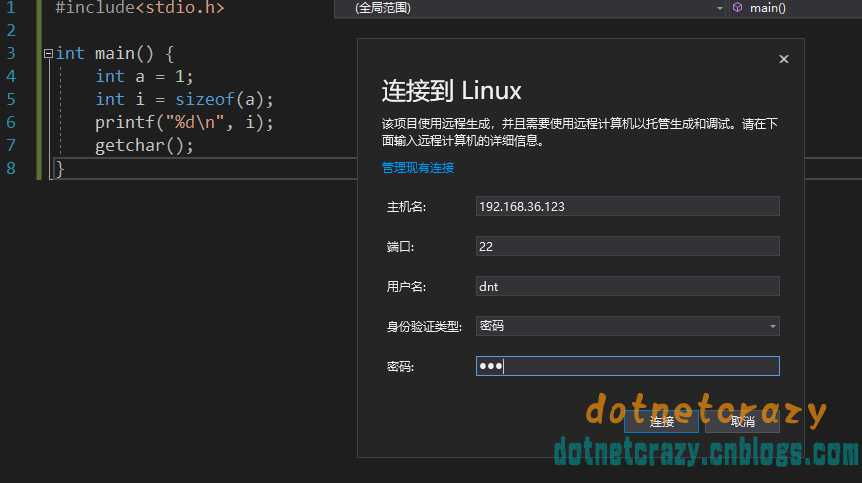This screenshot has height=483, width=862.
Task: Collapse the main() function code block
Action: (48, 53)
